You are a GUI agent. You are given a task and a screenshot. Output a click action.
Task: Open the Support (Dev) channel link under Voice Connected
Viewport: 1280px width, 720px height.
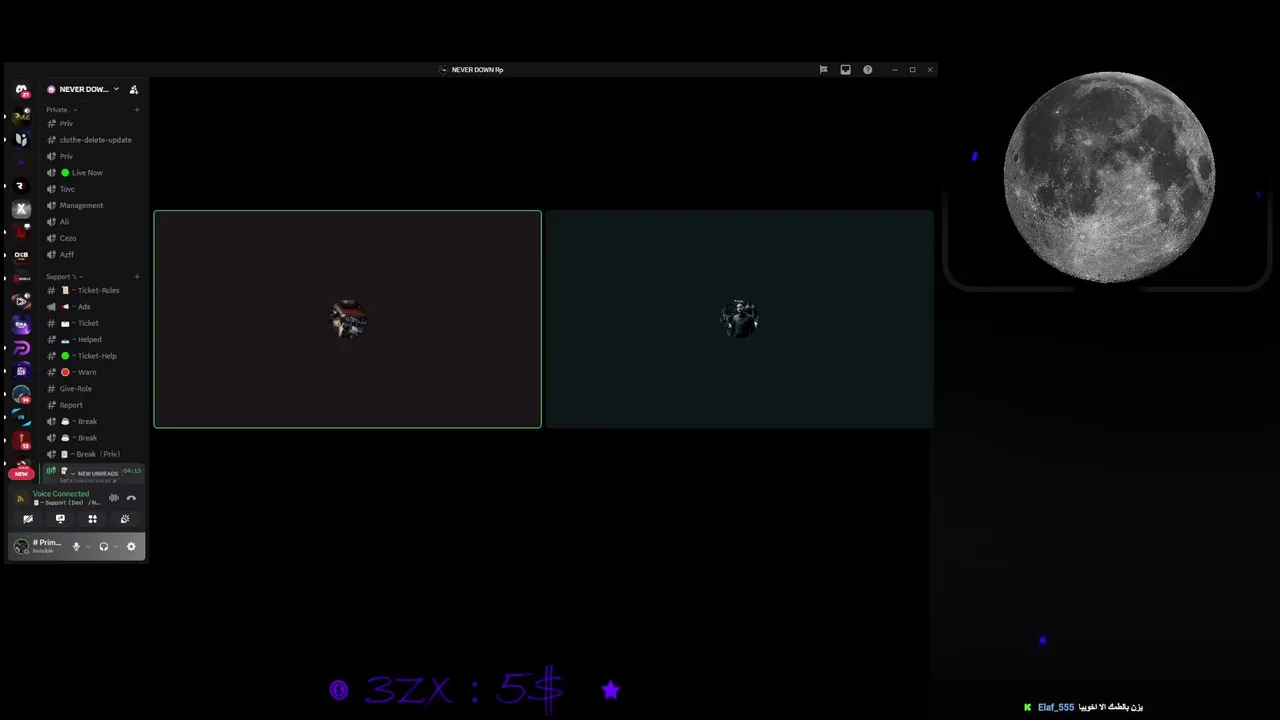(x=66, y=502)
